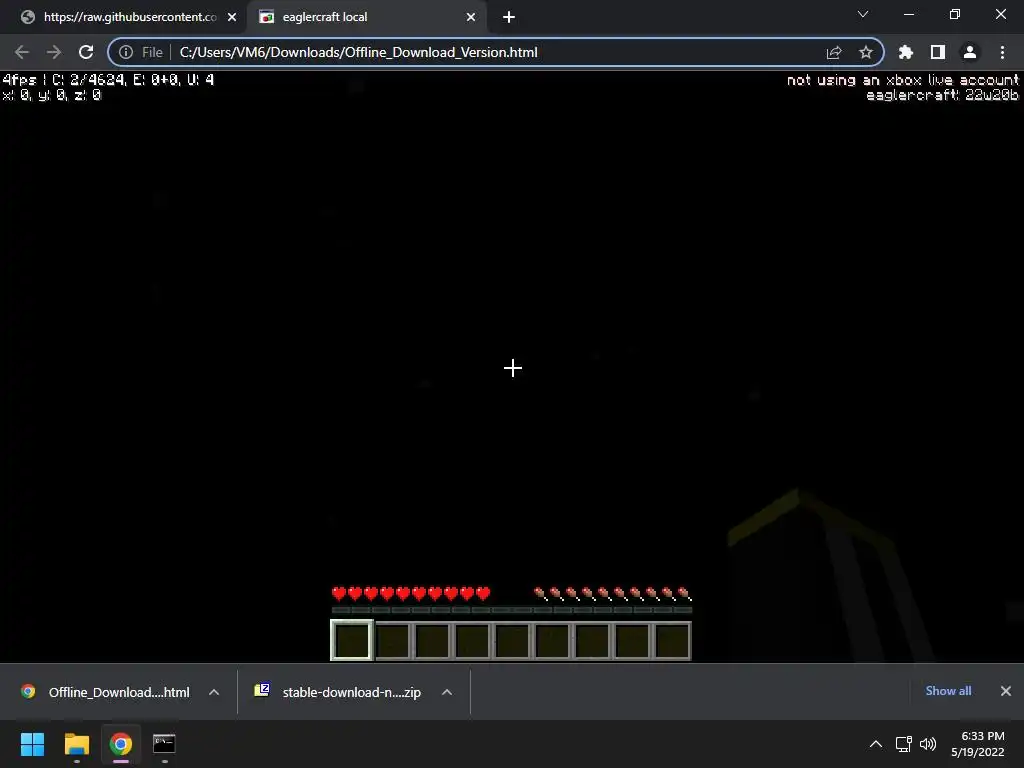
Task: Open the Chrome profile avatar
Action: tap(970, 52)
